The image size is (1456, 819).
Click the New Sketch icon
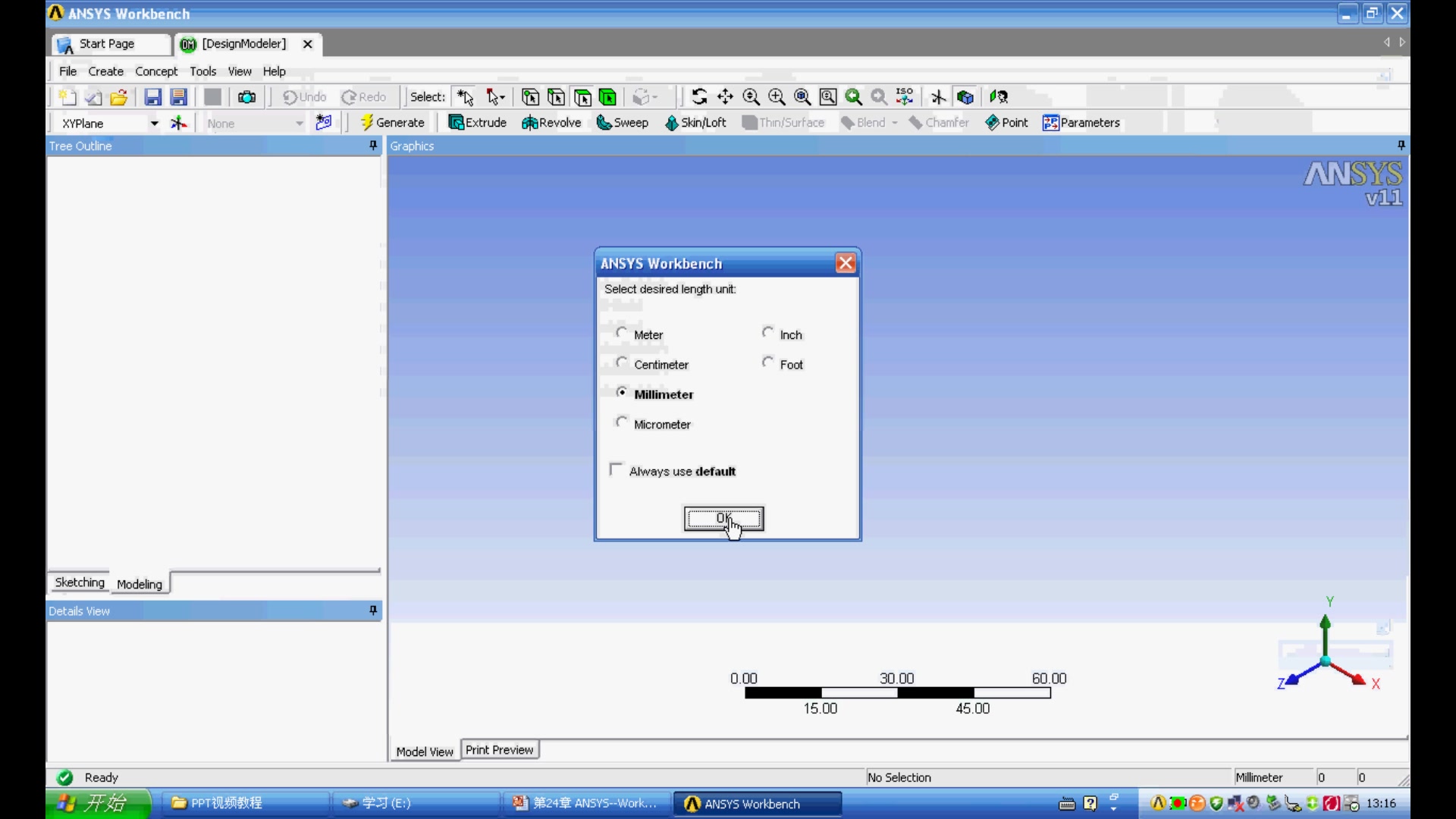[324, 123]
